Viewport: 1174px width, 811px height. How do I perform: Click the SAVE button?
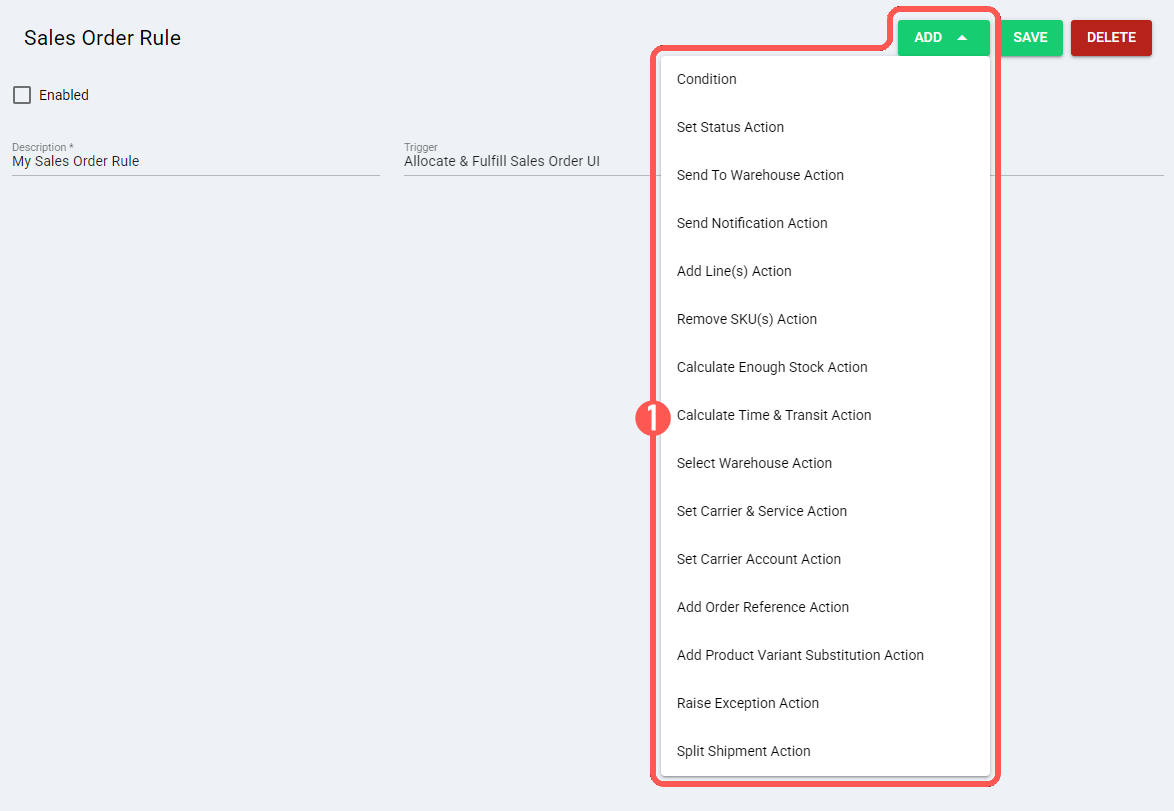(x=1030, y=37)
